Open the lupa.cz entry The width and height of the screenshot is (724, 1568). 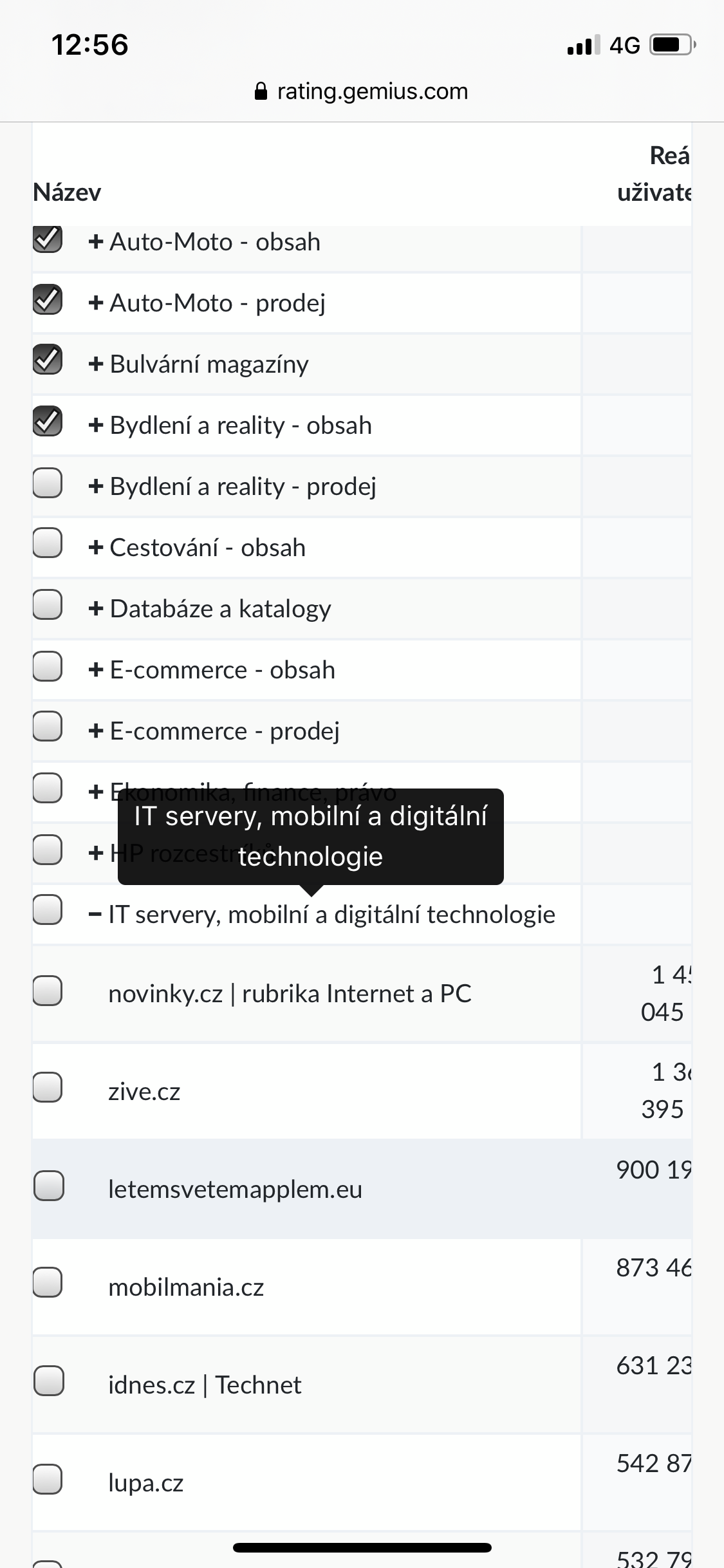coord(146,1483)
